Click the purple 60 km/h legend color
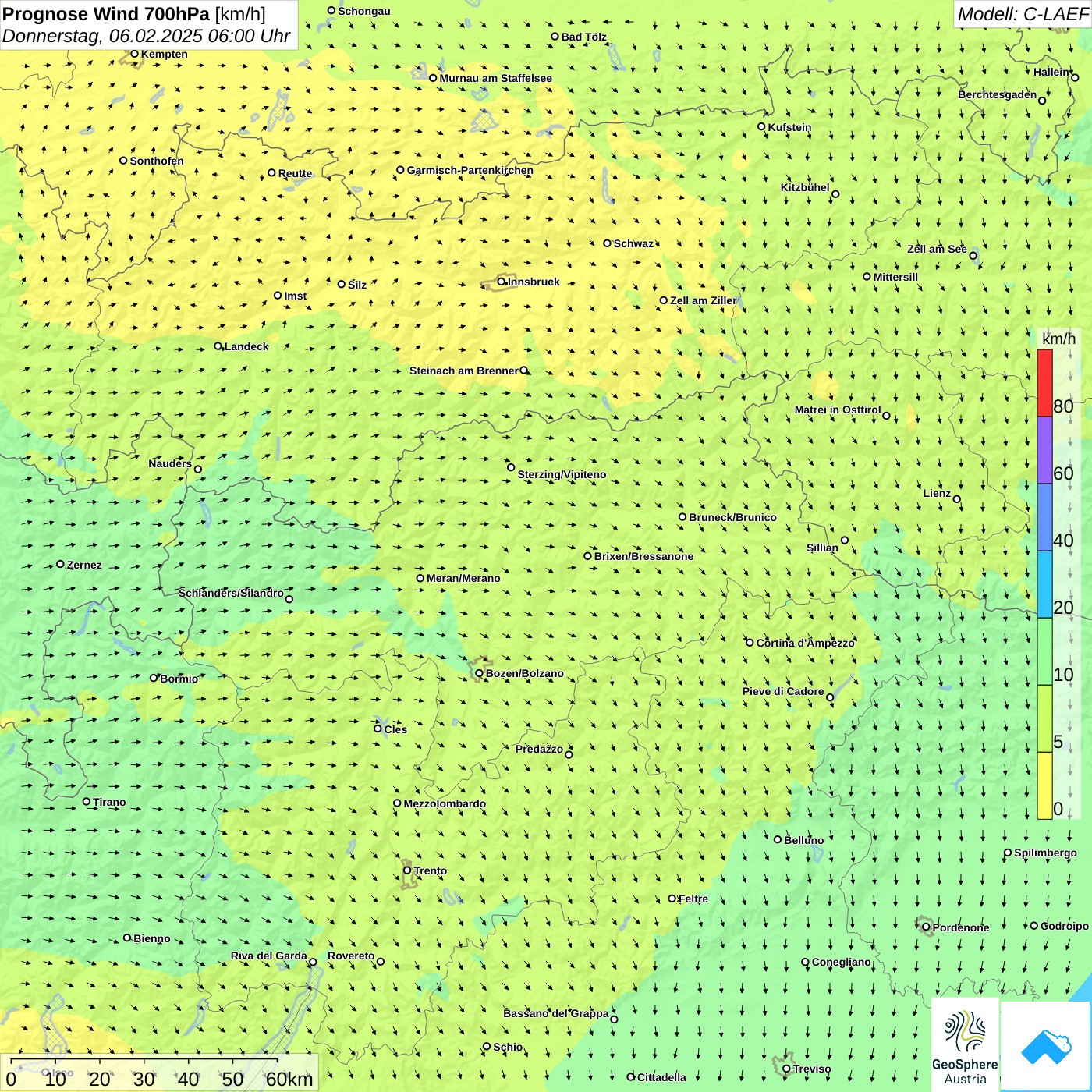Viewport: 1092px width, 1092px height. point(1044,451)
